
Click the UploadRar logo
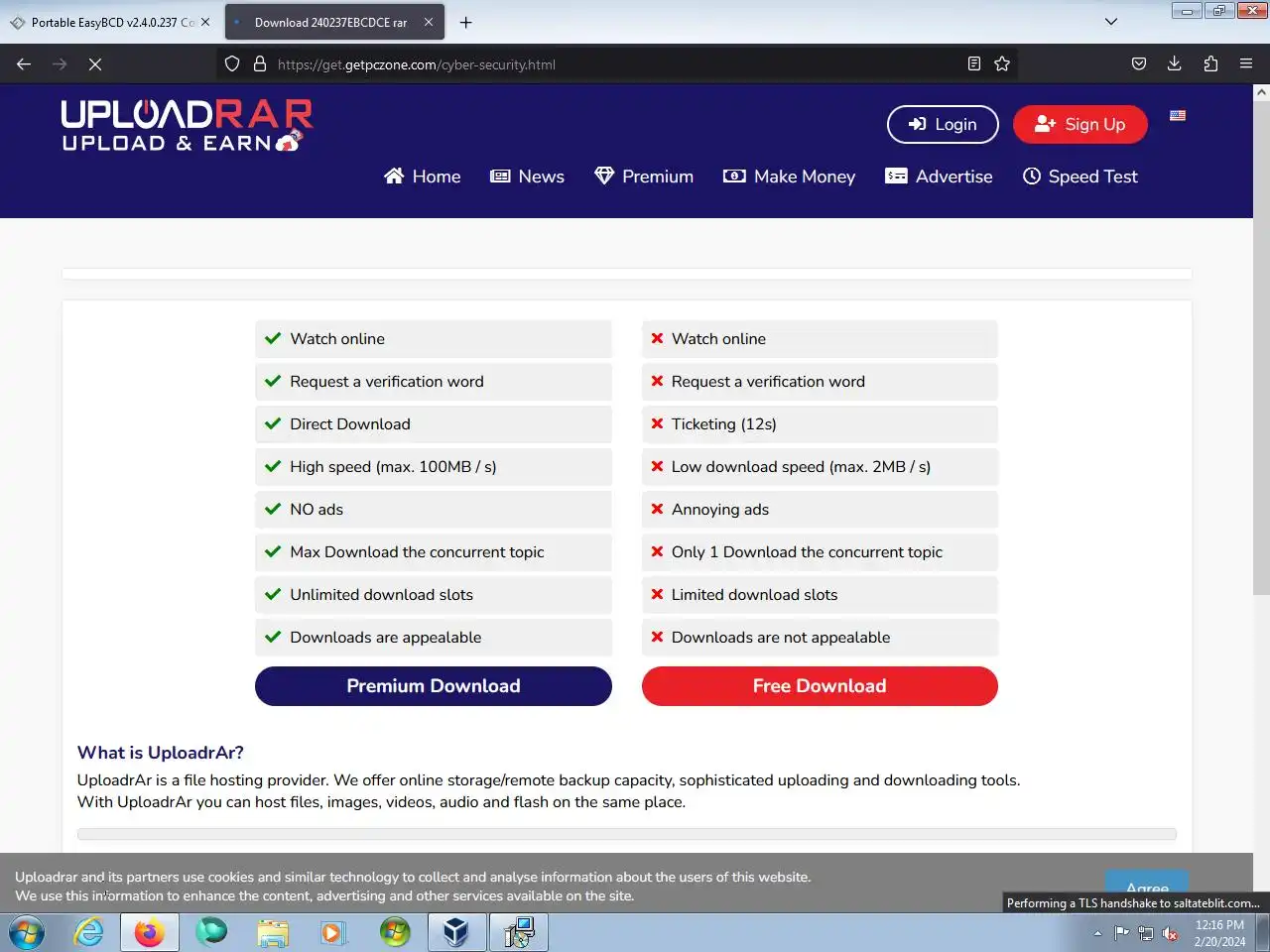(x=187, y=126)
